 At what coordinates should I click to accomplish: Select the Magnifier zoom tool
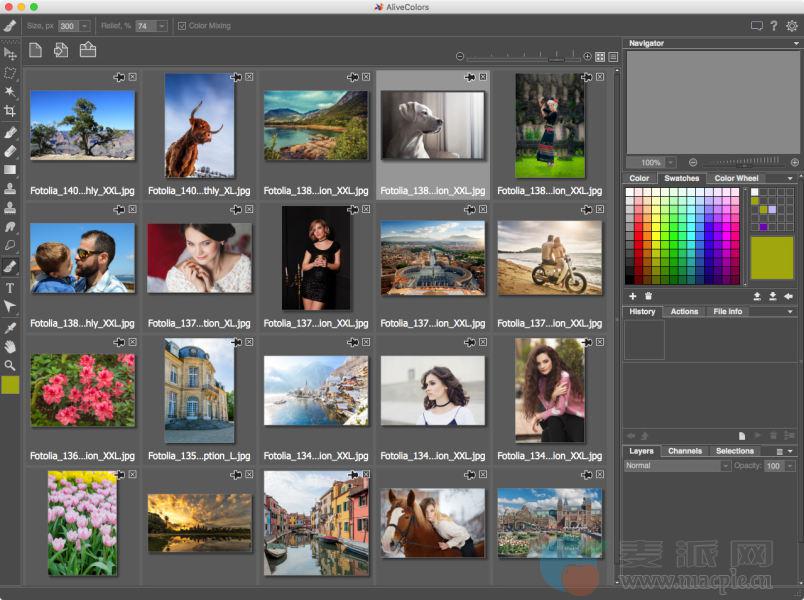tap(10, 365)
